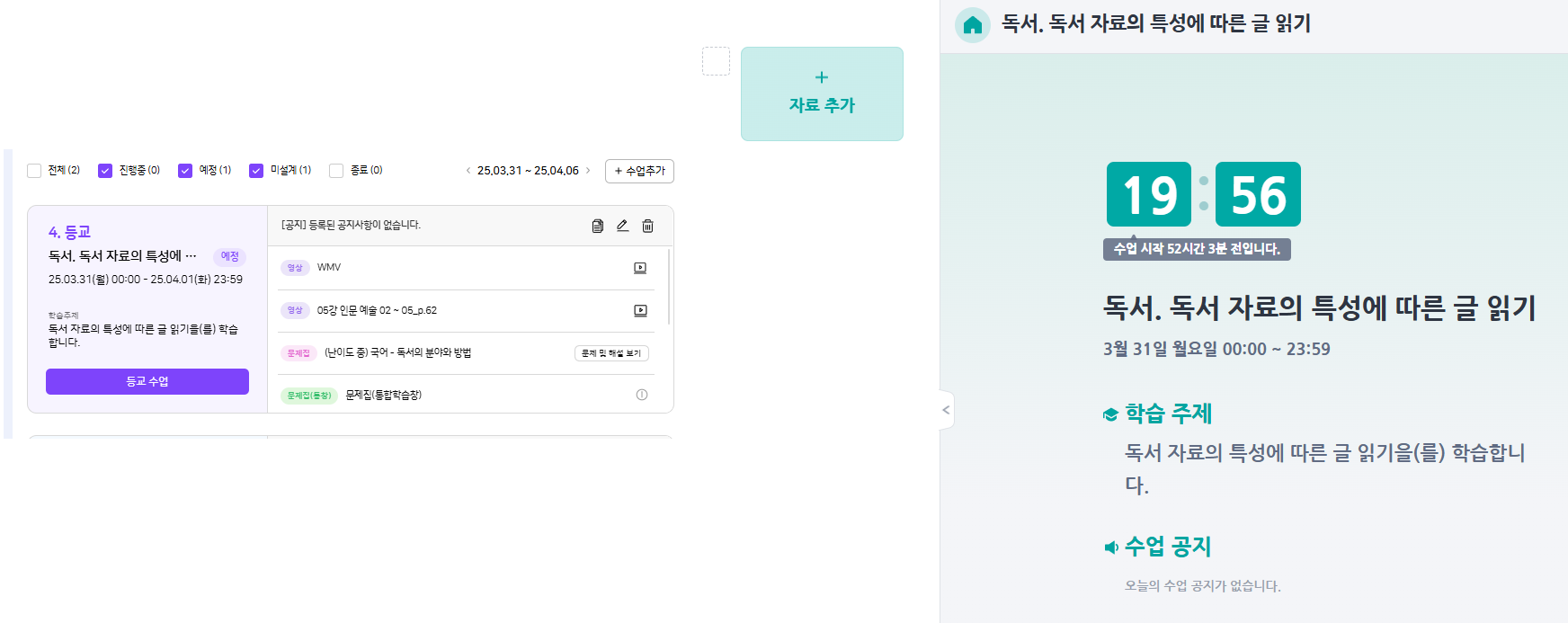The height and width of the screenshot is (623, 1568).
Task: Play the WMV video item
Action: [640, 268]
